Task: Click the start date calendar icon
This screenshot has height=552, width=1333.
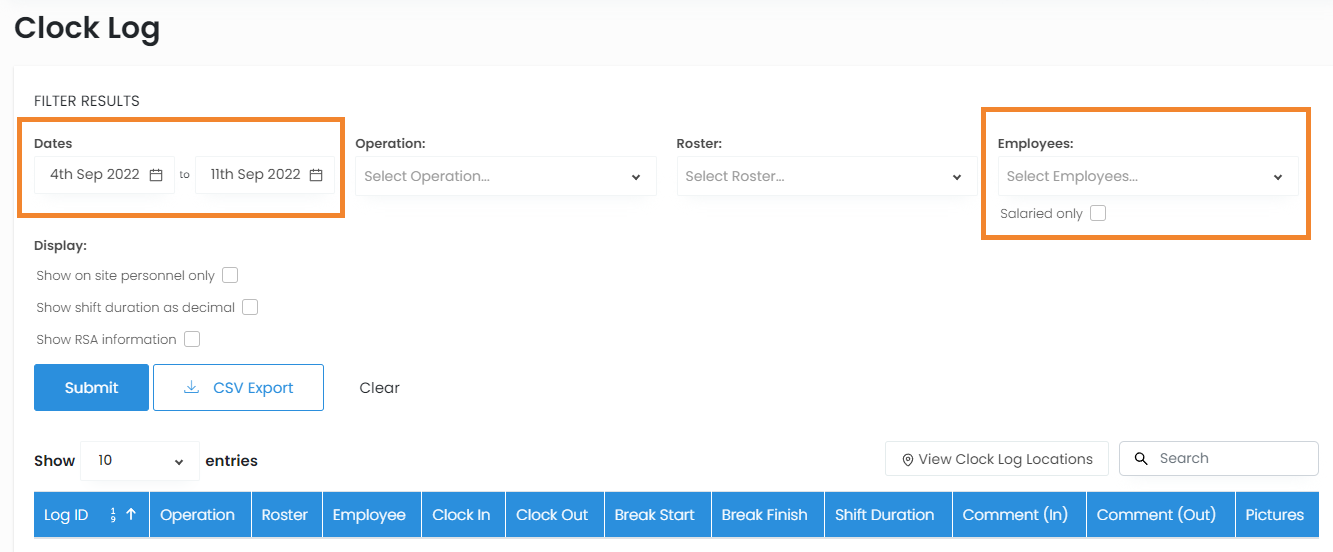Action: coord(156,175)
